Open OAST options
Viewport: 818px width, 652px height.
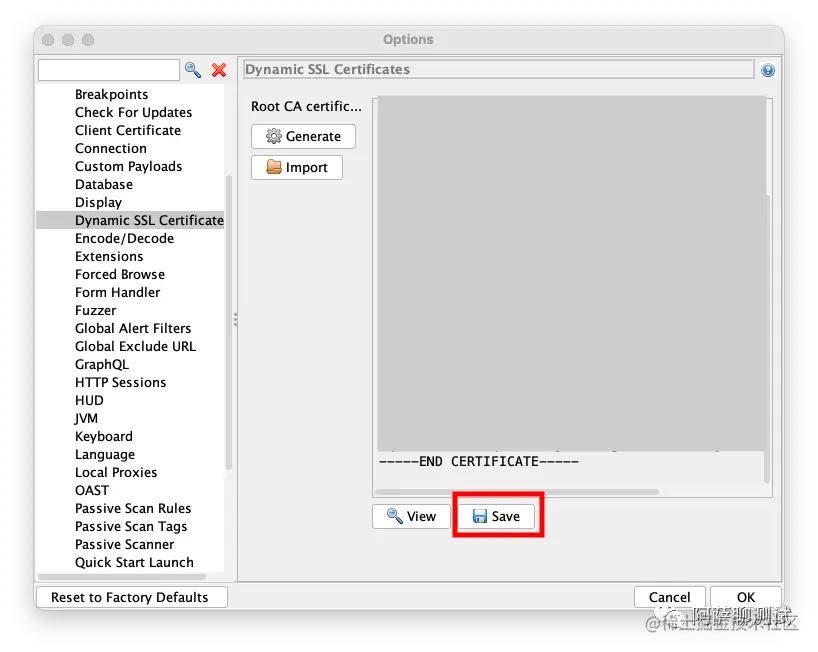pyautogui.click(x=92, y=490)
